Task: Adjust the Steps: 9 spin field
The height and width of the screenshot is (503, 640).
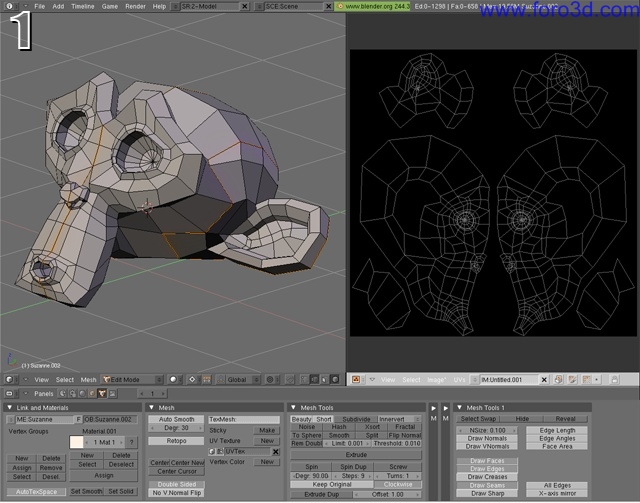Action: pos(353,476)
